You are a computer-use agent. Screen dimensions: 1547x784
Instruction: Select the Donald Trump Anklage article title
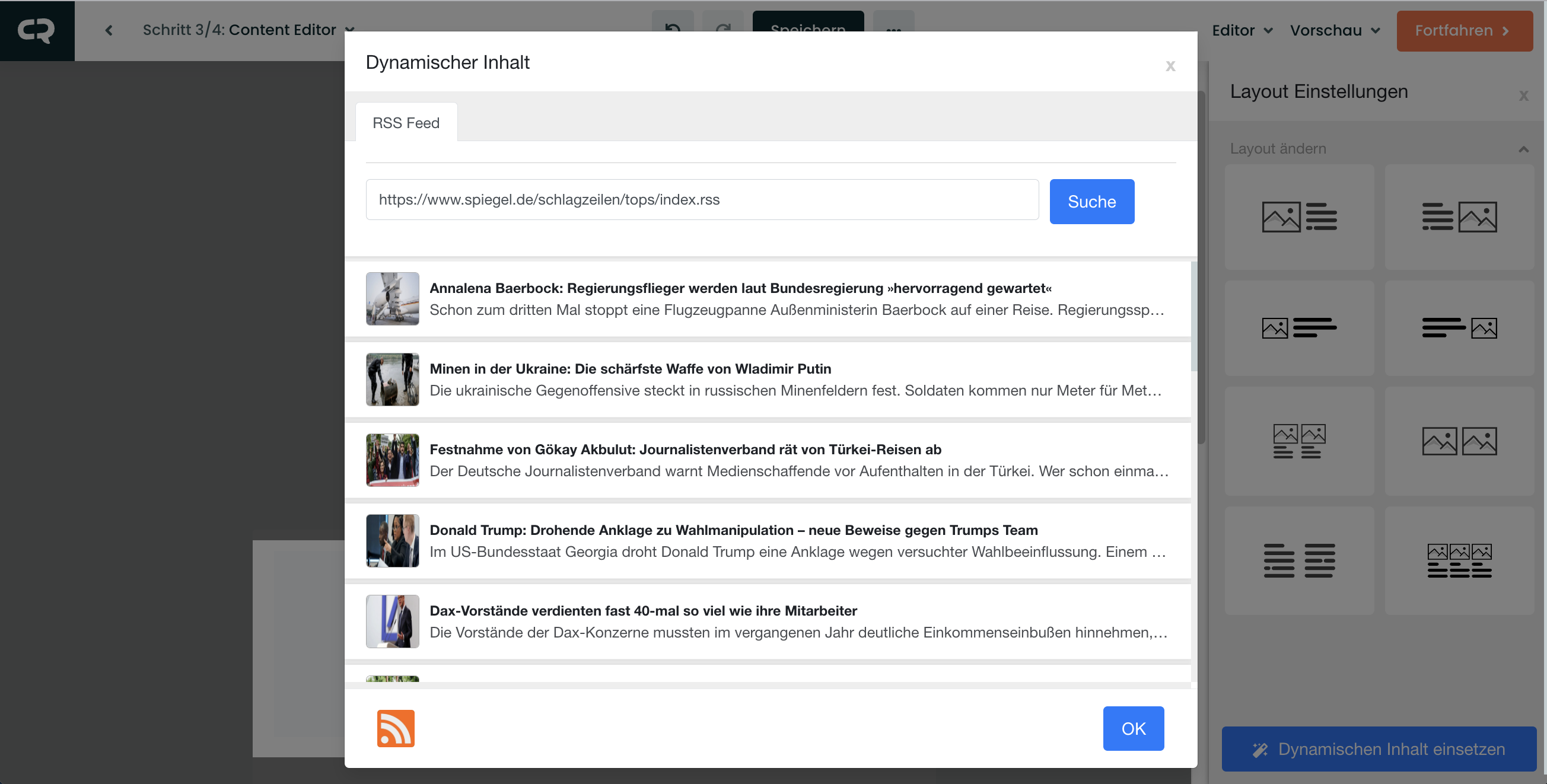tap(733, 530)
